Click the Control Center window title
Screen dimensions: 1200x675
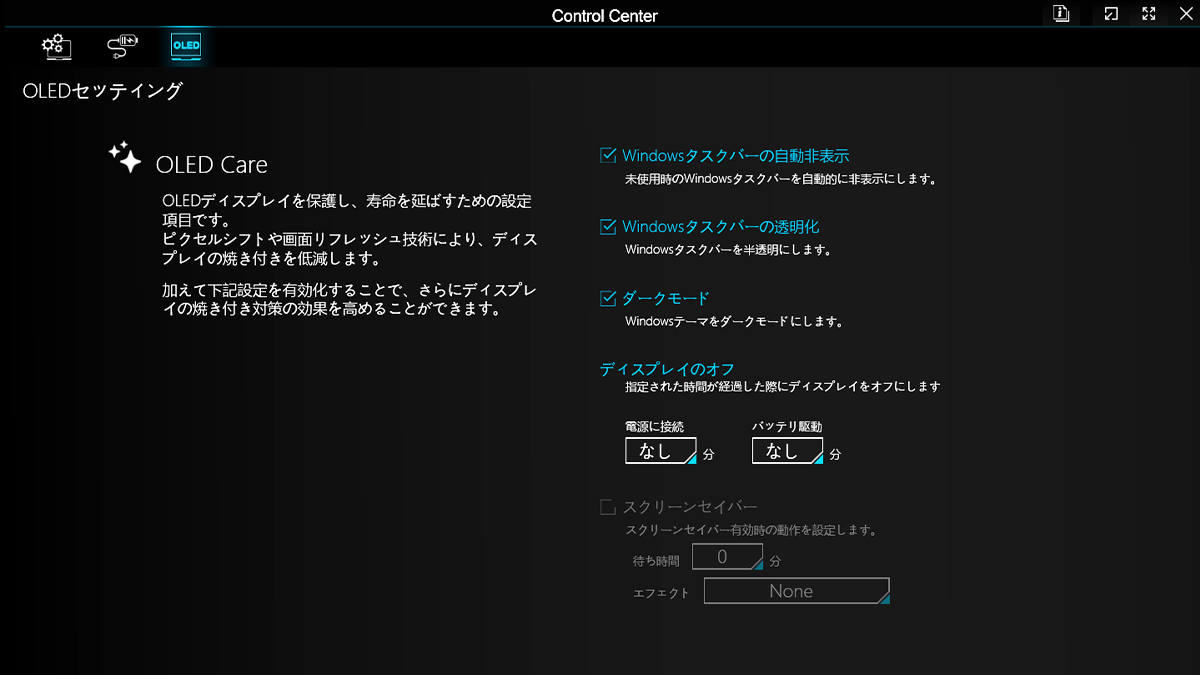point(605,16)
